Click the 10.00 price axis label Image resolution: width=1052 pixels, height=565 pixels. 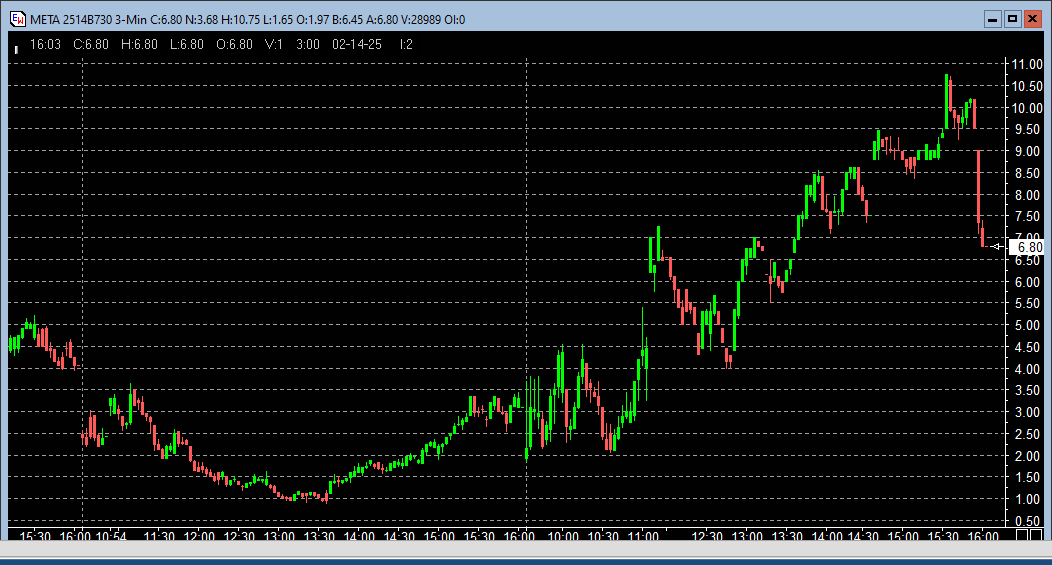pyautogui.click(x=1027, y=108)
